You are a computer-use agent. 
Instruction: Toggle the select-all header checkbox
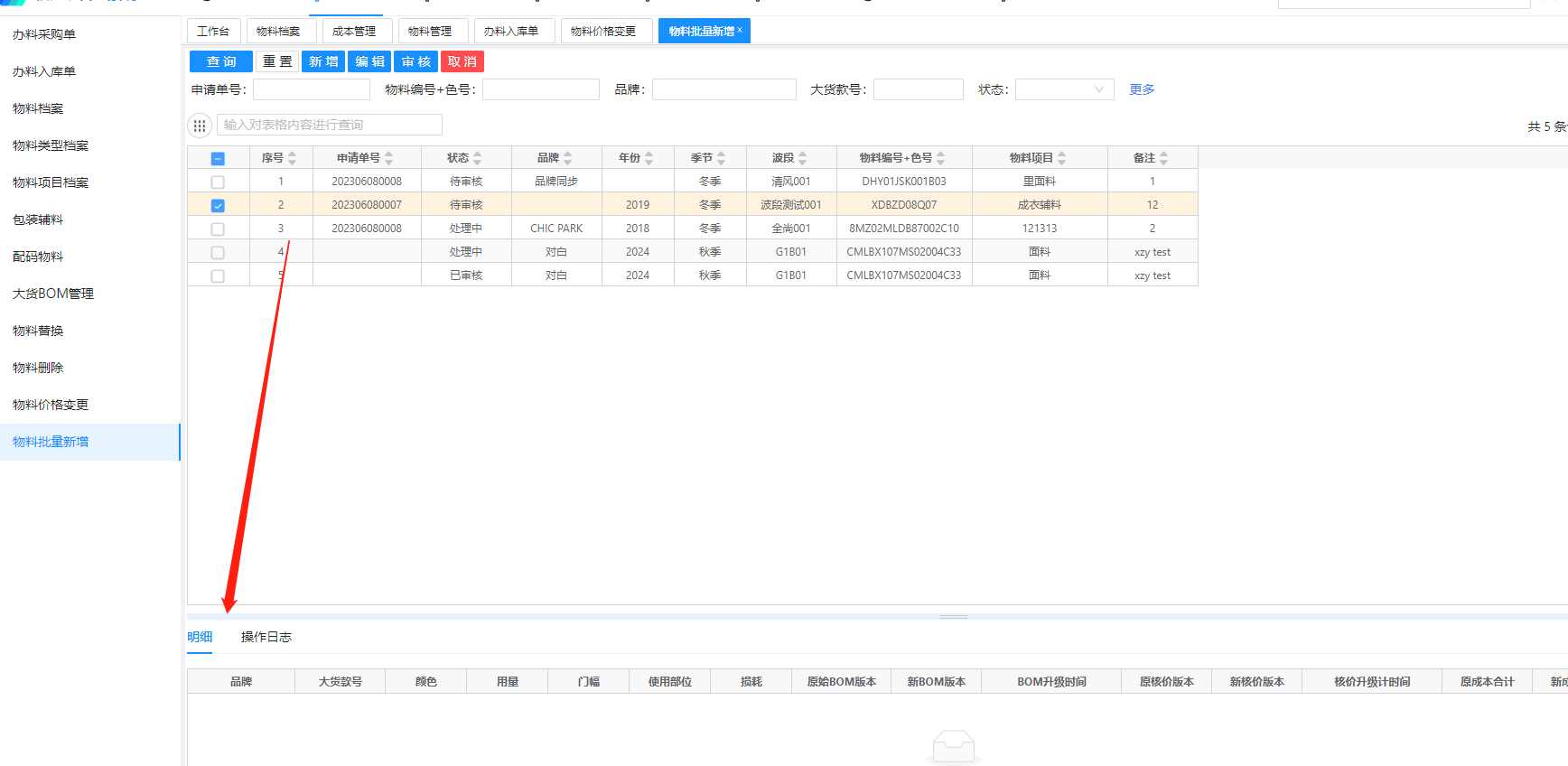(x=218, y=159)
